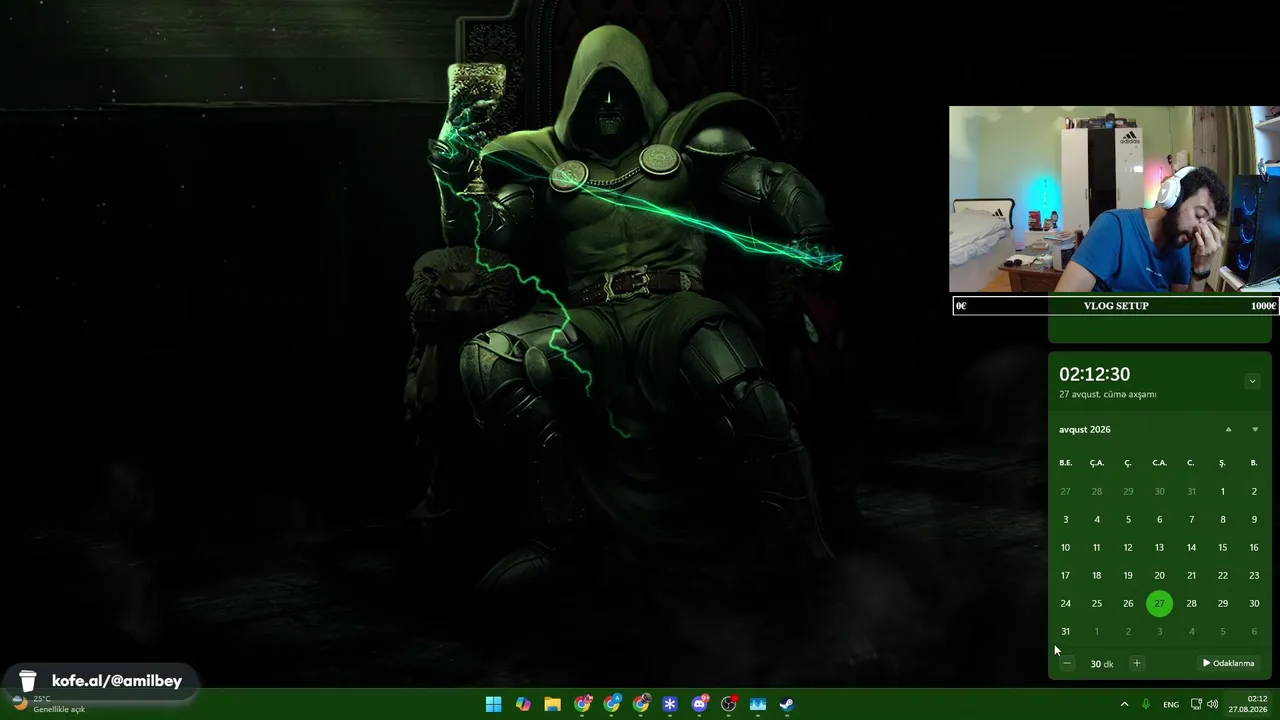Screen dimensions: 1280x720
Task: Select the dimmed July 30 date
Action: pyautogui.click(x=1159, y=491)
